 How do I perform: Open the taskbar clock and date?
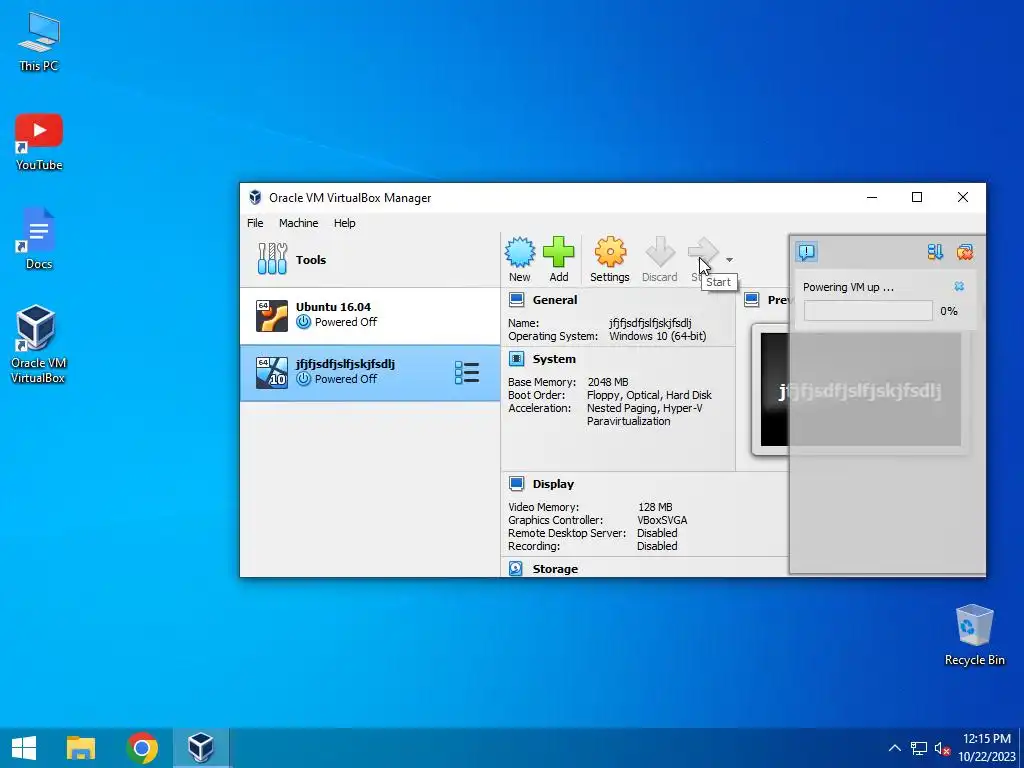pos(986,748)
